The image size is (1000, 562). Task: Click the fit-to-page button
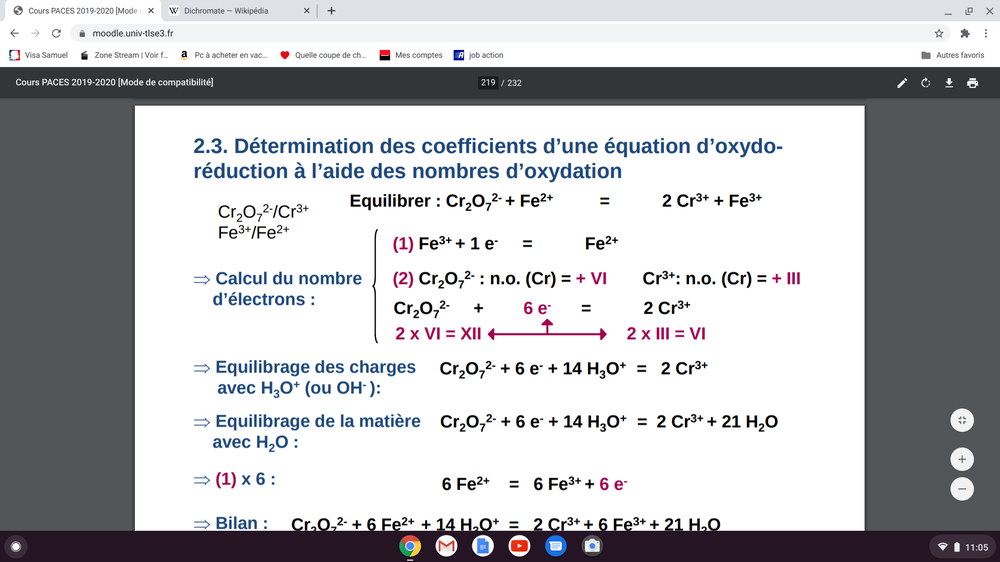pyautogui.click(x=961, y=421)
